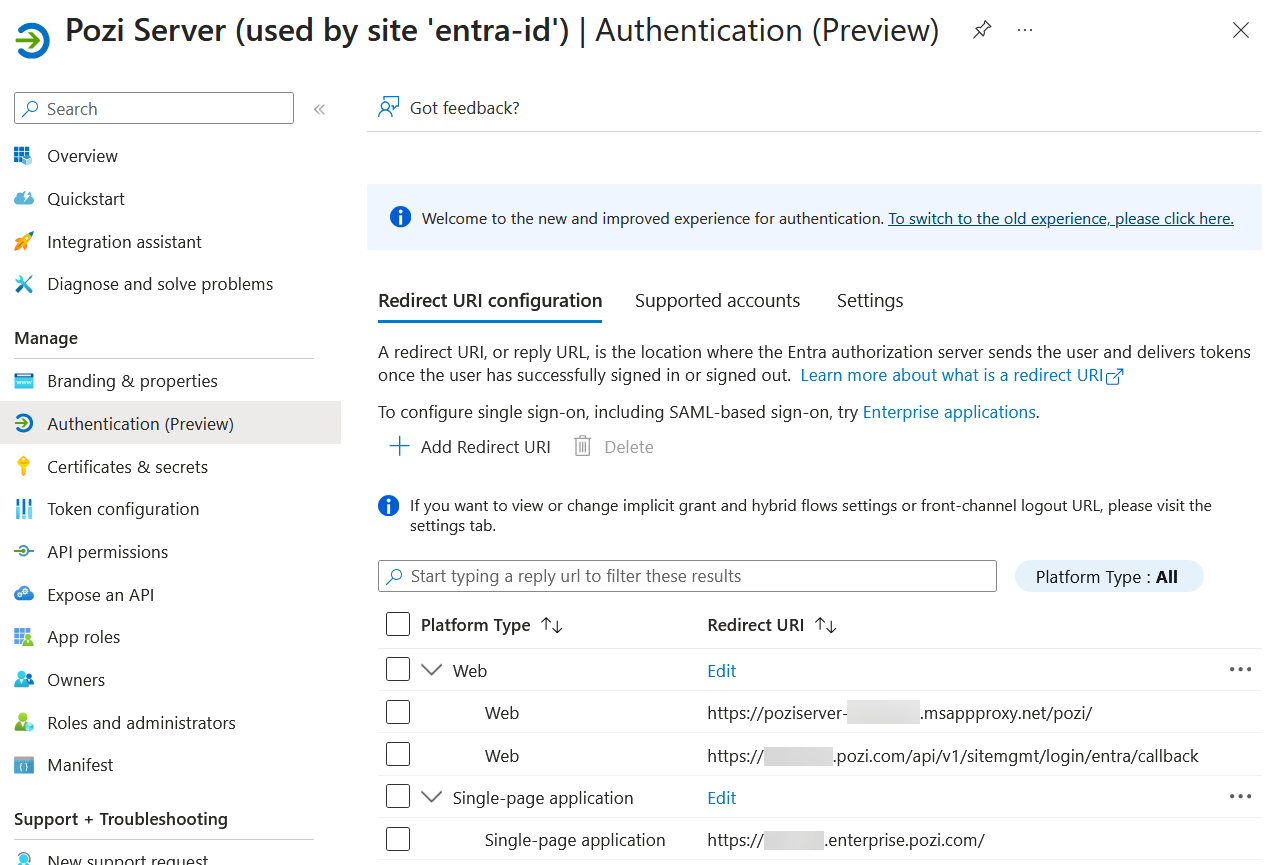Open Certificates & secrets from the sidebar

[x=128, y=466]
